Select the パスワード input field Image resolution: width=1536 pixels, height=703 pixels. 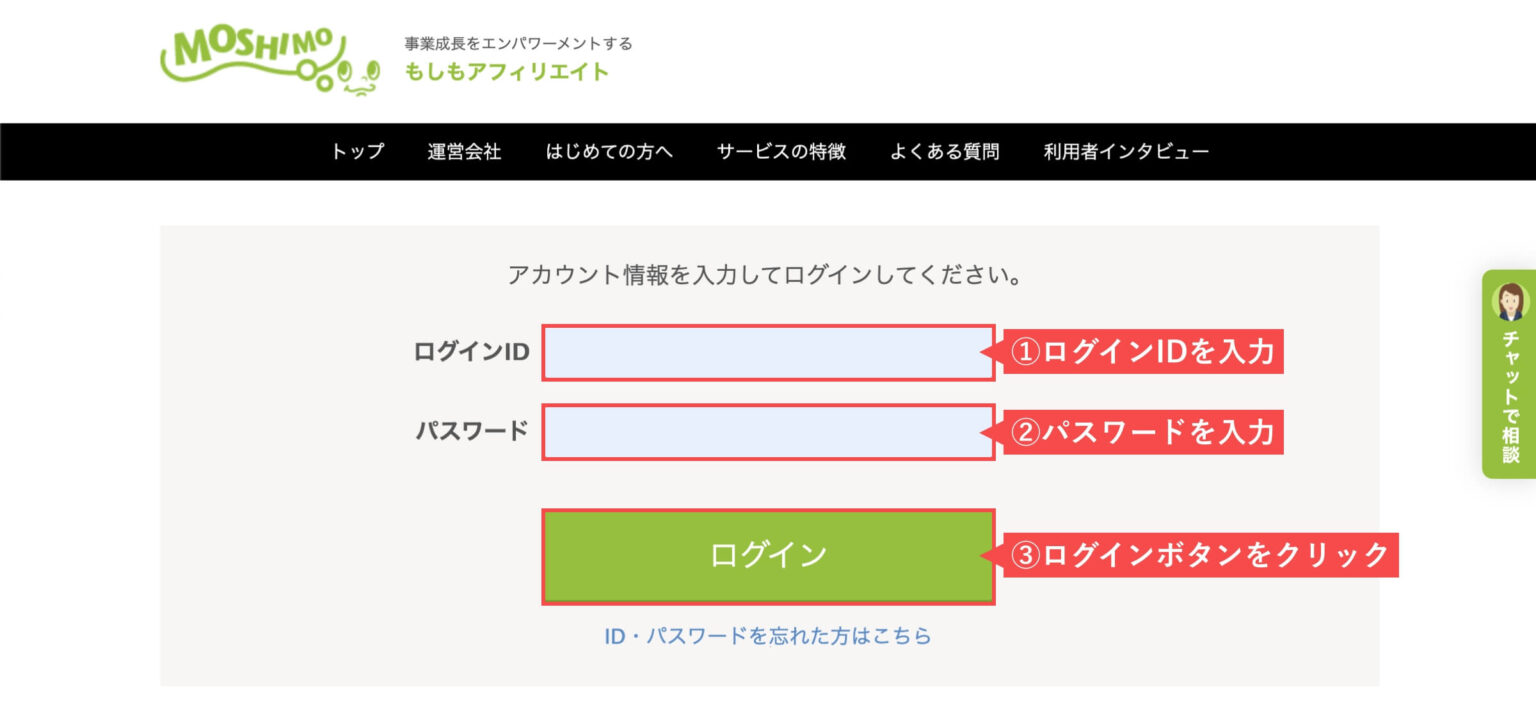[x=767, y=432]
